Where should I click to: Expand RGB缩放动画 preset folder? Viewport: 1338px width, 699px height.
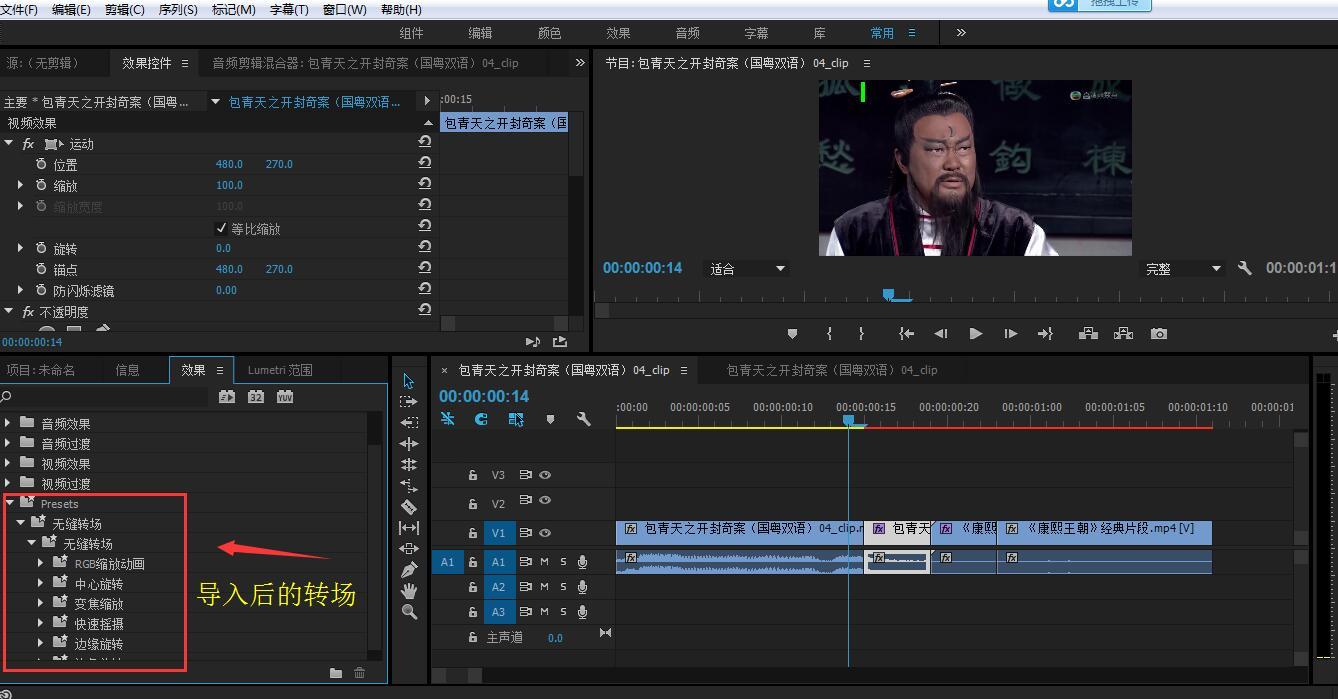click(41, 563)
